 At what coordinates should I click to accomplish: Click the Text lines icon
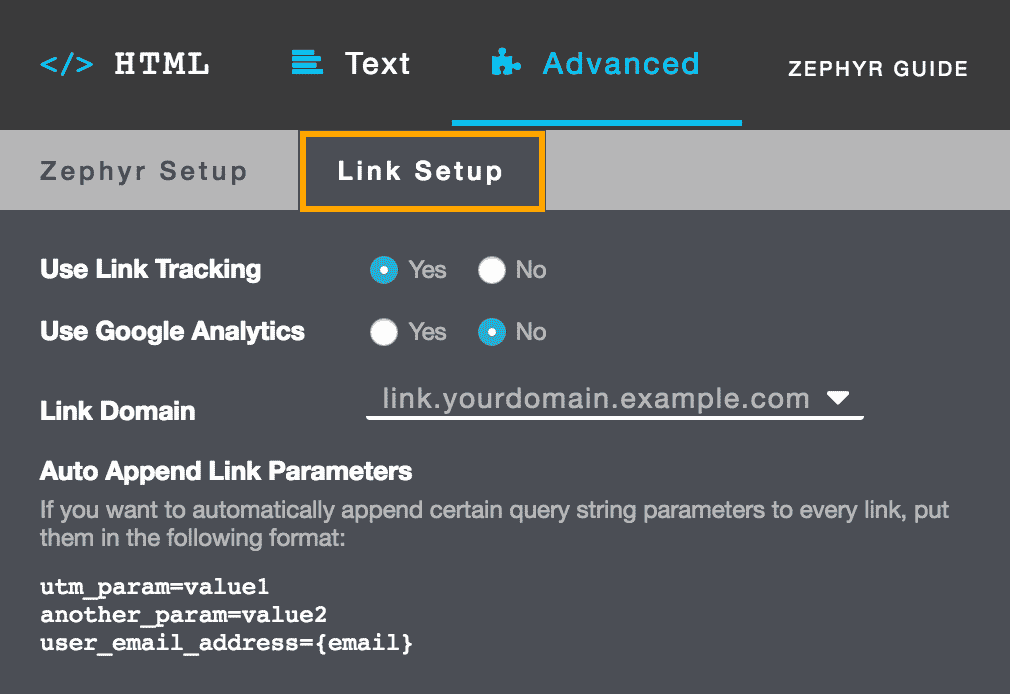pyautogui.click(x=306, y=64)
